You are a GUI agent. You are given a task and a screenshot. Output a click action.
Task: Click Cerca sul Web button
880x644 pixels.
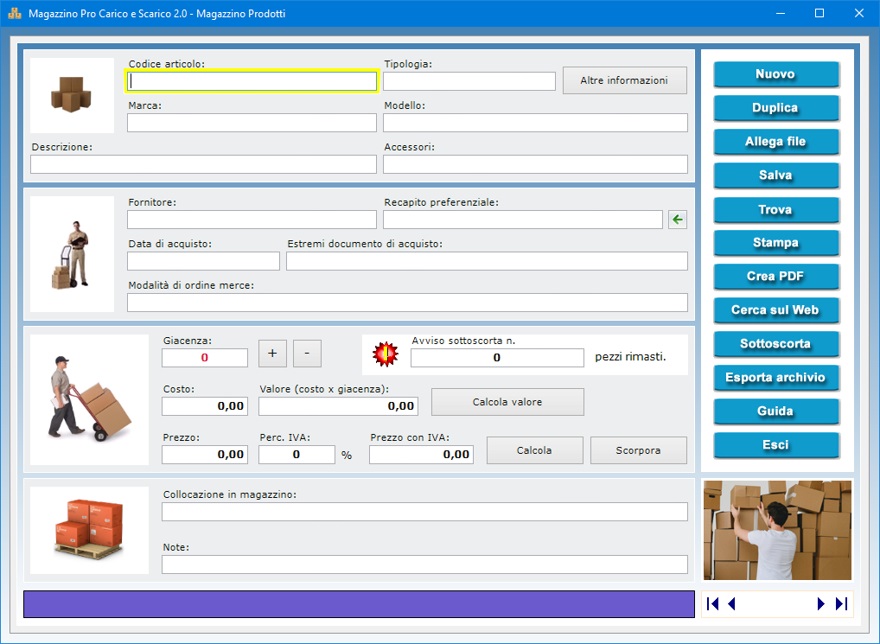(776, 310)
